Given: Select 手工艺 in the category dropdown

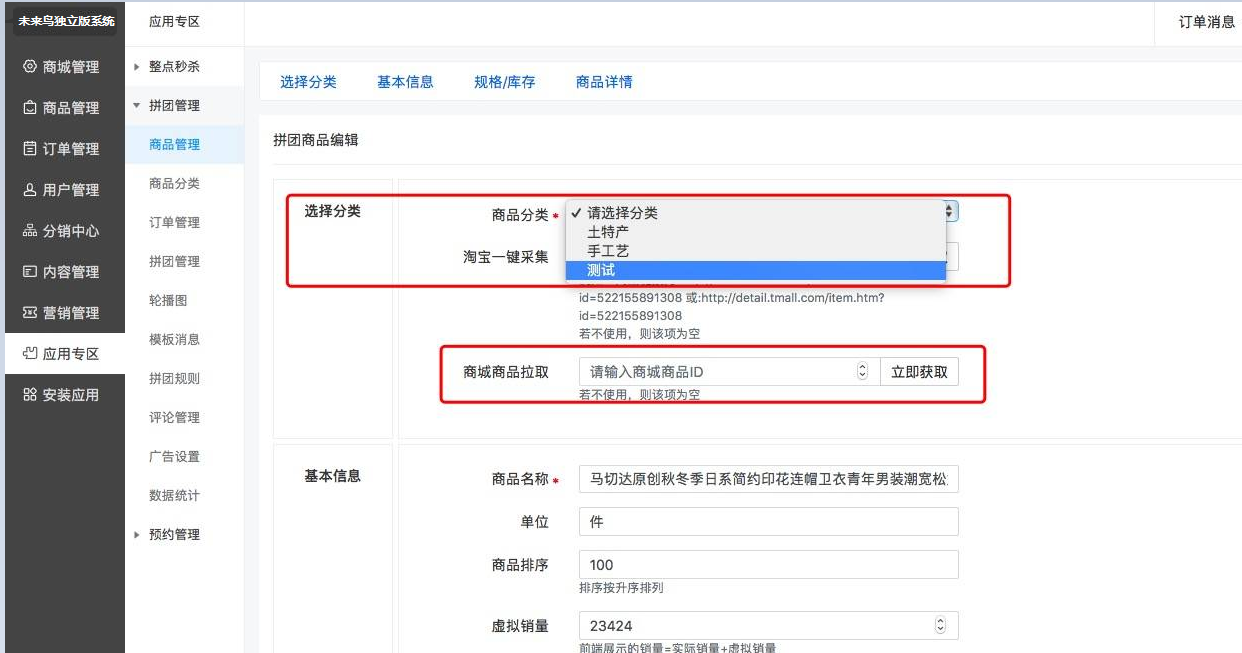Looking at the screenshot, I should 756,251.
